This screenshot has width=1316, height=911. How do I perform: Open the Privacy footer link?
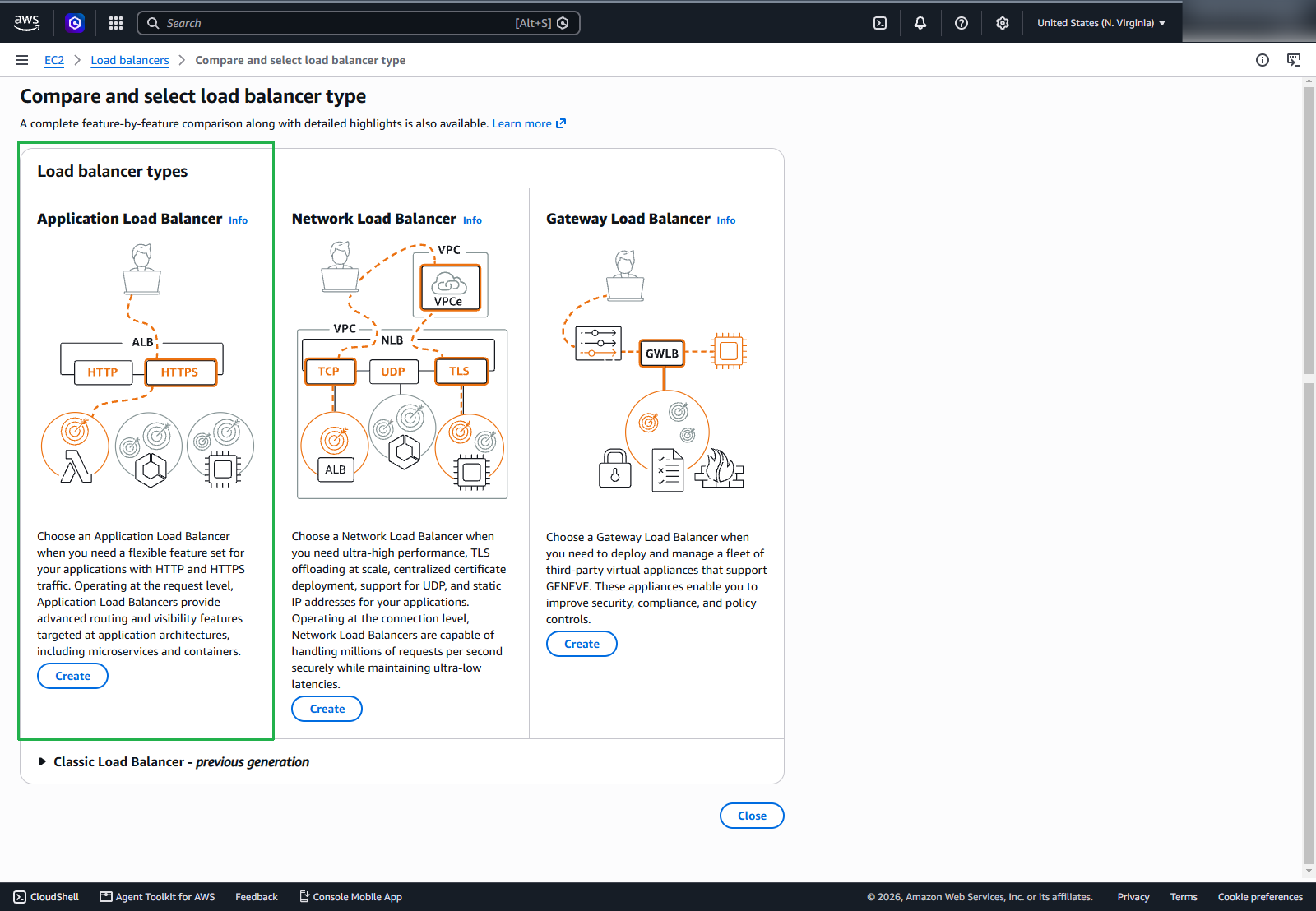tap(1133, 897)
